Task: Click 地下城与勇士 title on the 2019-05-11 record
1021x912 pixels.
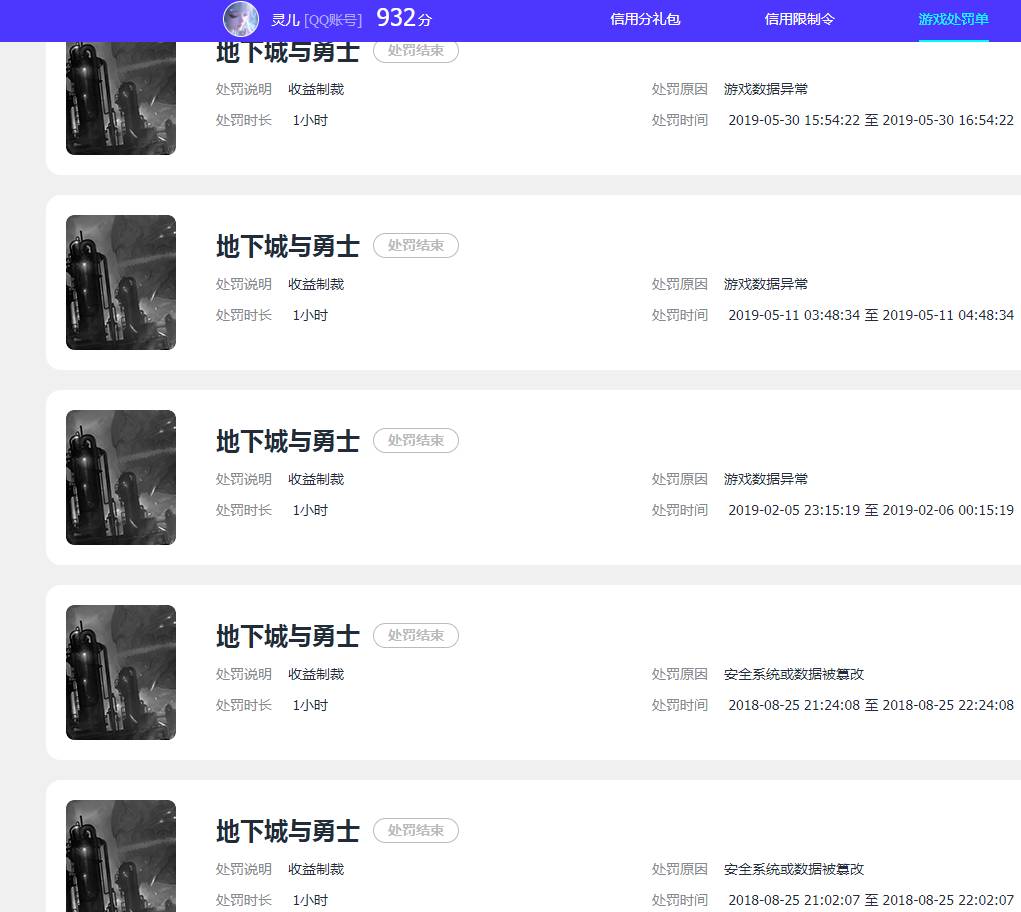Action: pos(287,246)
